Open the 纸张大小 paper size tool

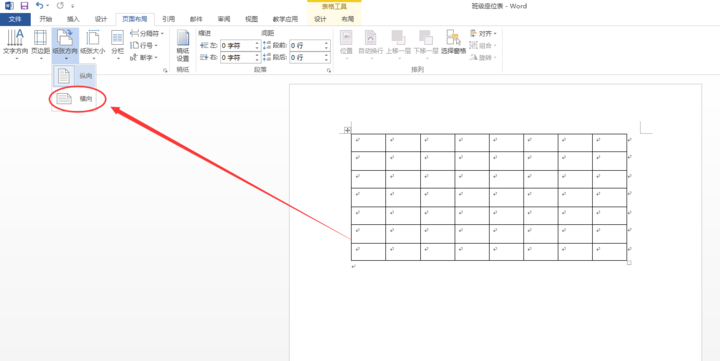click(93, 45)
